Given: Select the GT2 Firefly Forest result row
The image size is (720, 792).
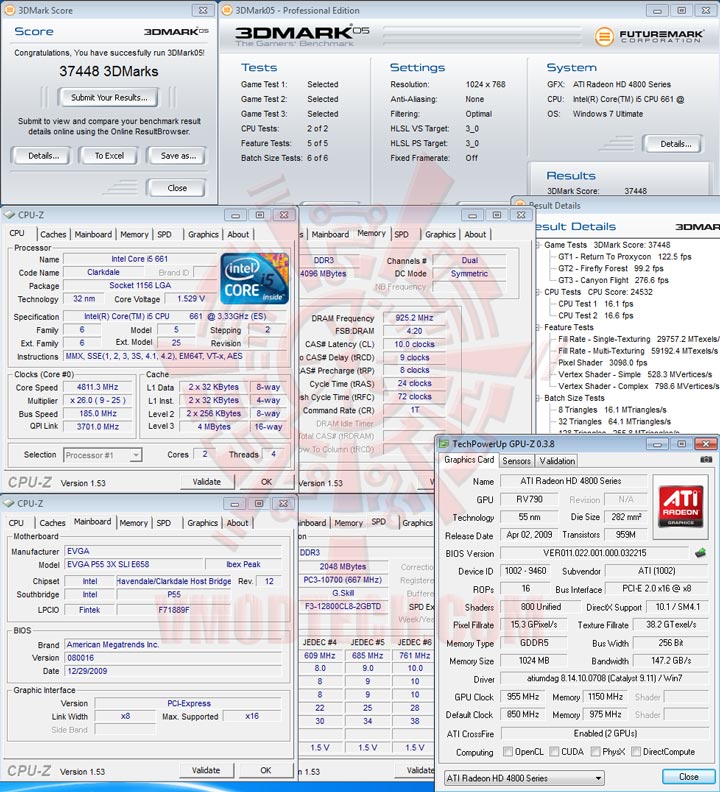Looking at the screenshot, I should [x=610, y=268].
